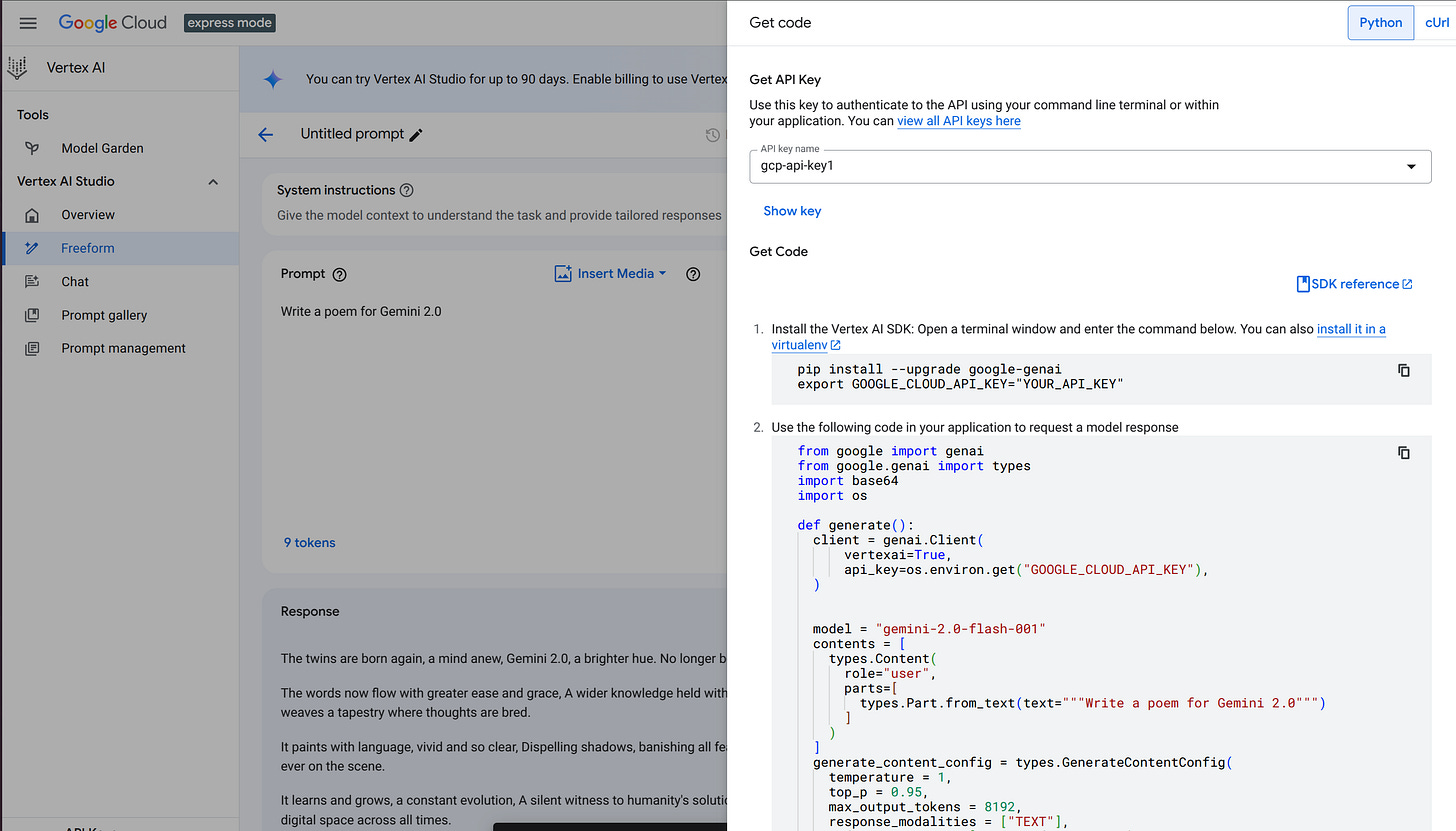Open help icon beside Insert Media
This screenshot has width=1456, height=831.
pos(693,274)
